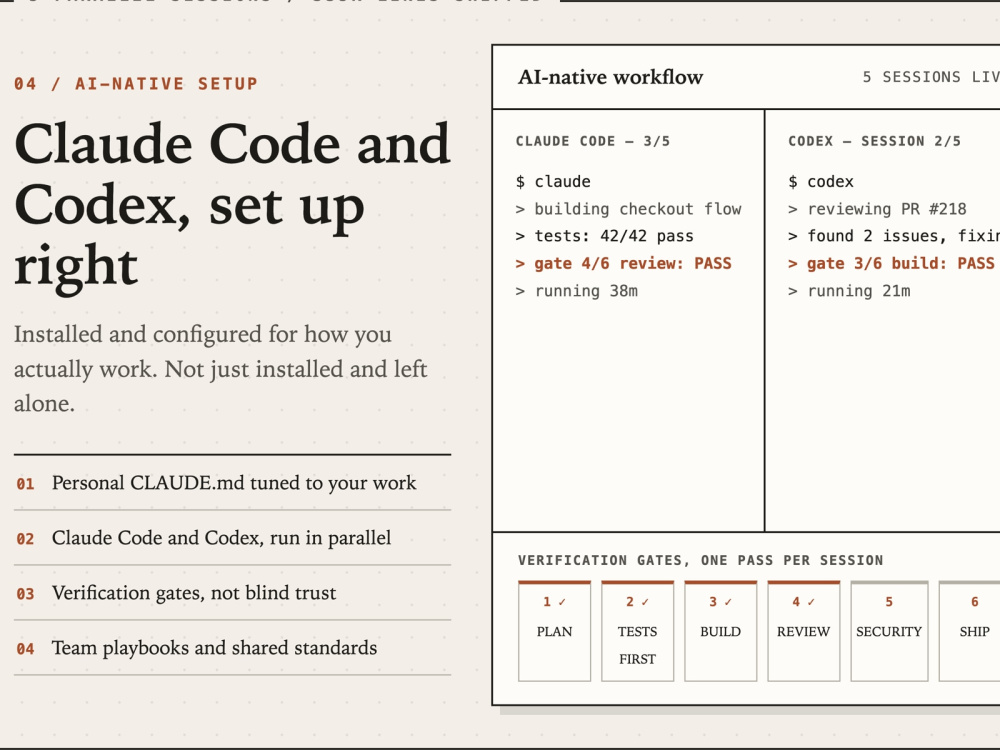Click the 'found 2 issues' terminal line

coord(893,236)
